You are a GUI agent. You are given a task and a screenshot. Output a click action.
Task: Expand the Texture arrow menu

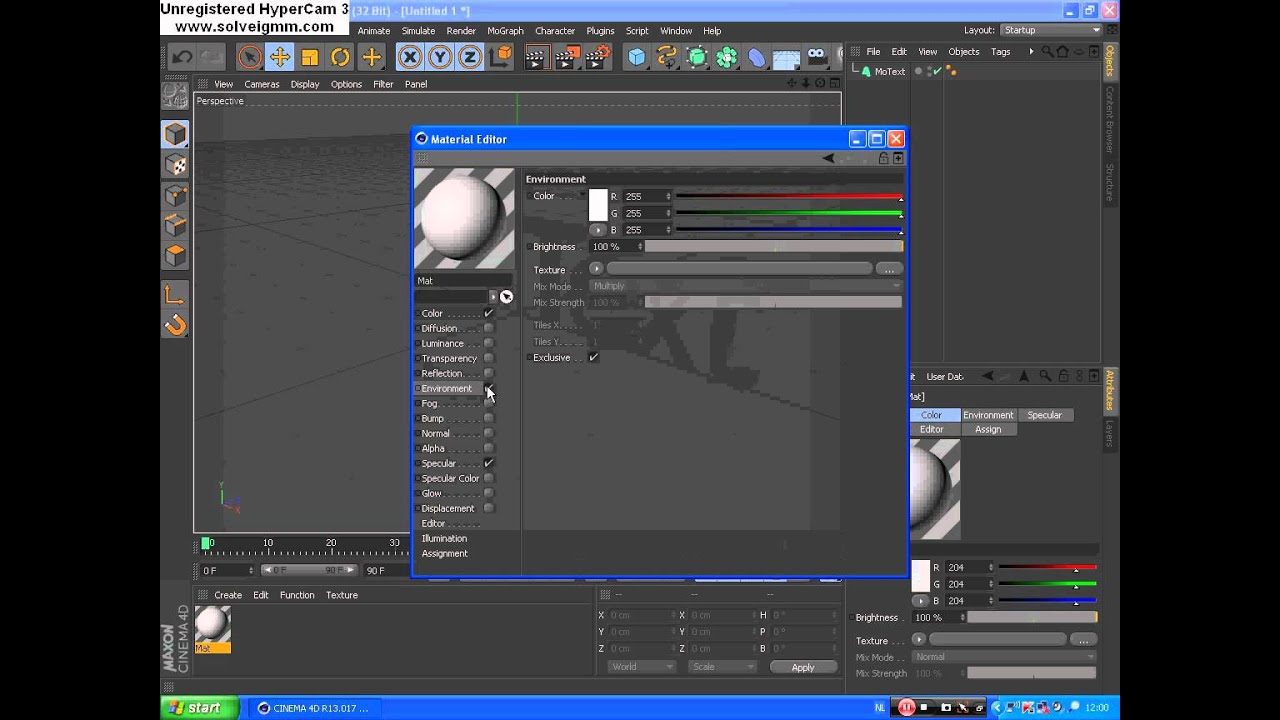[596, 269]
